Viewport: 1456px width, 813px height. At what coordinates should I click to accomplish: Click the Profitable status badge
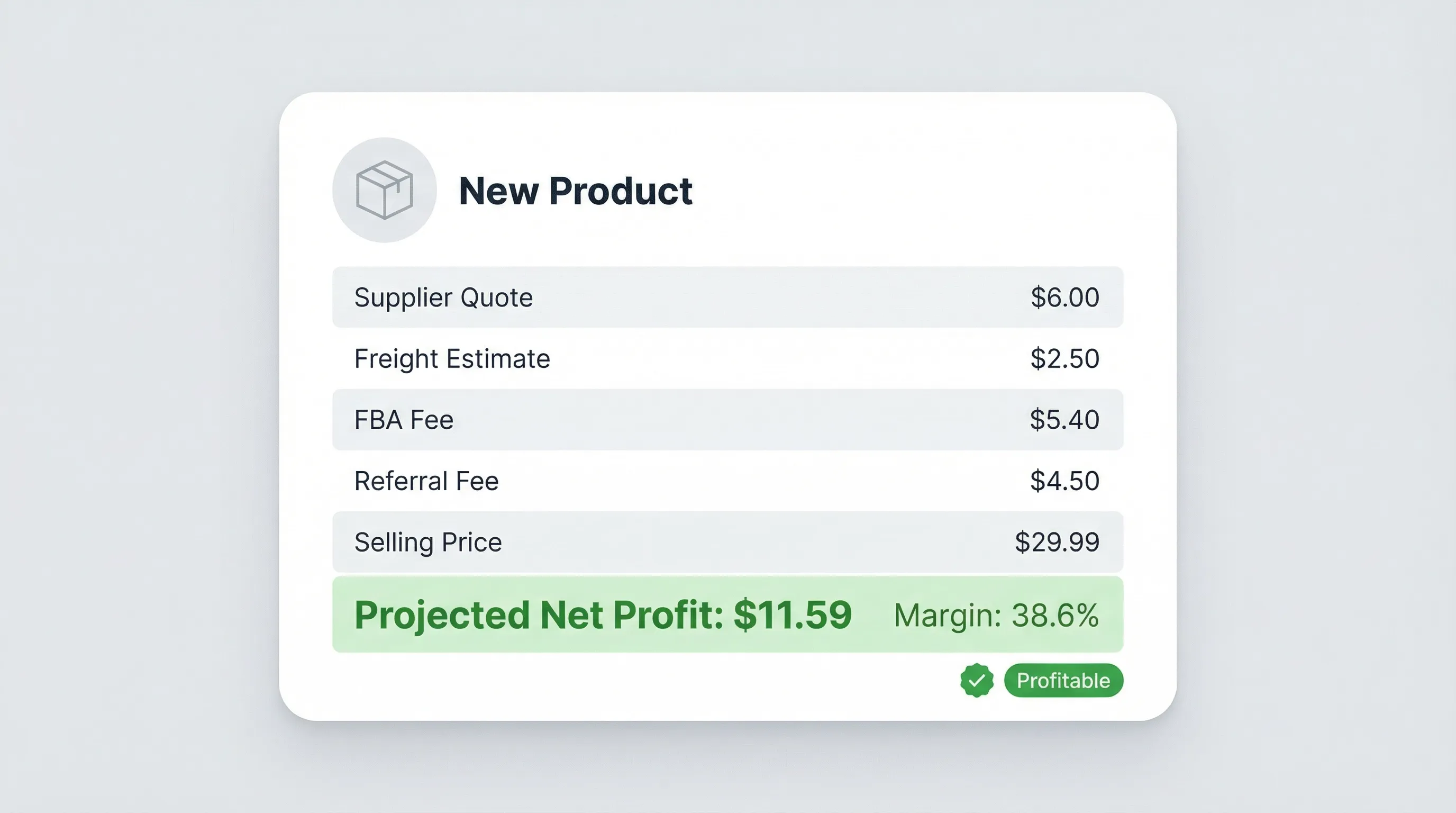[x=1063, y=680]
